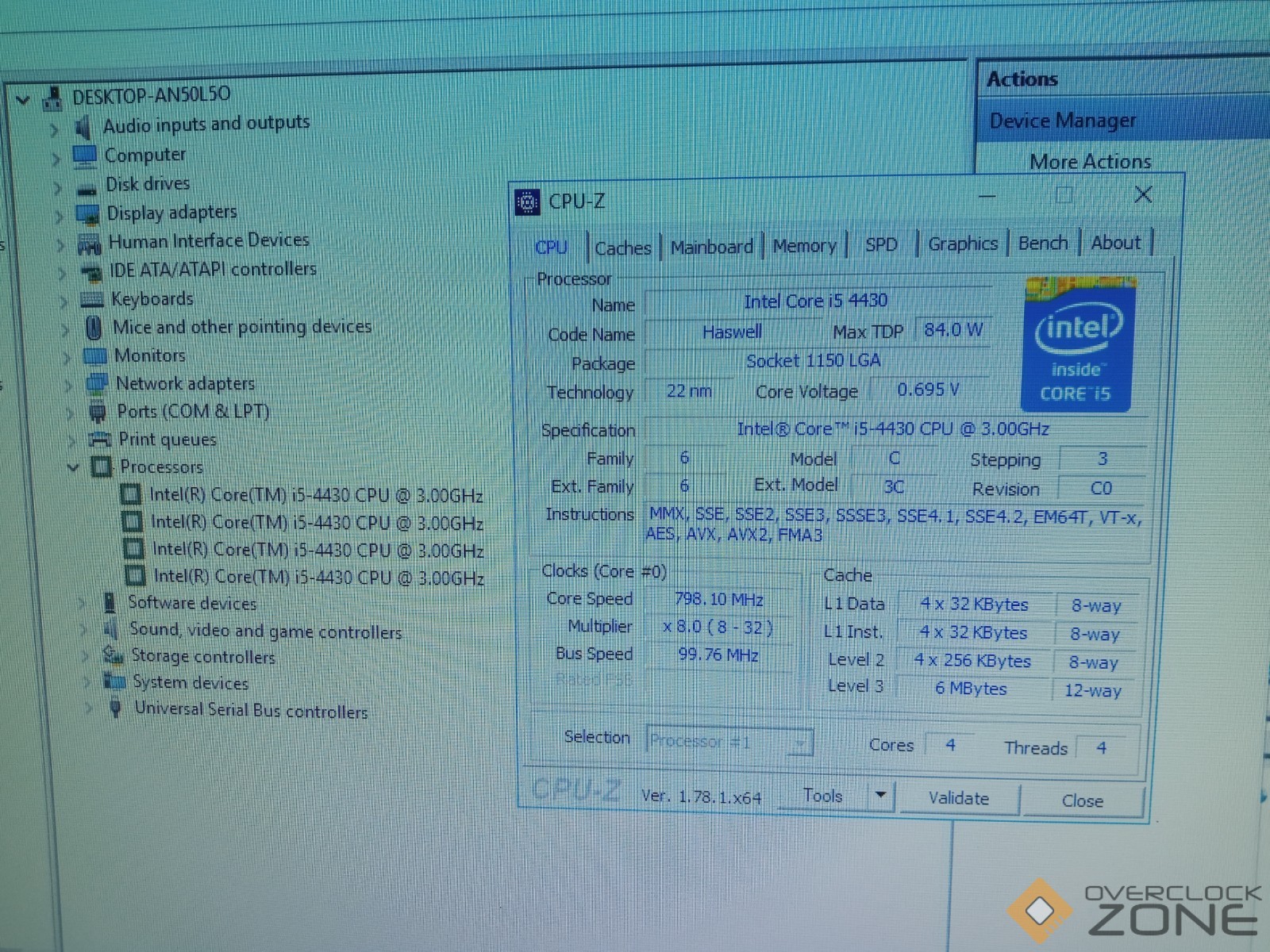Open the Tools dropdown arrow in CPU-Z
Screen dimensions: 1270x952
880,794
